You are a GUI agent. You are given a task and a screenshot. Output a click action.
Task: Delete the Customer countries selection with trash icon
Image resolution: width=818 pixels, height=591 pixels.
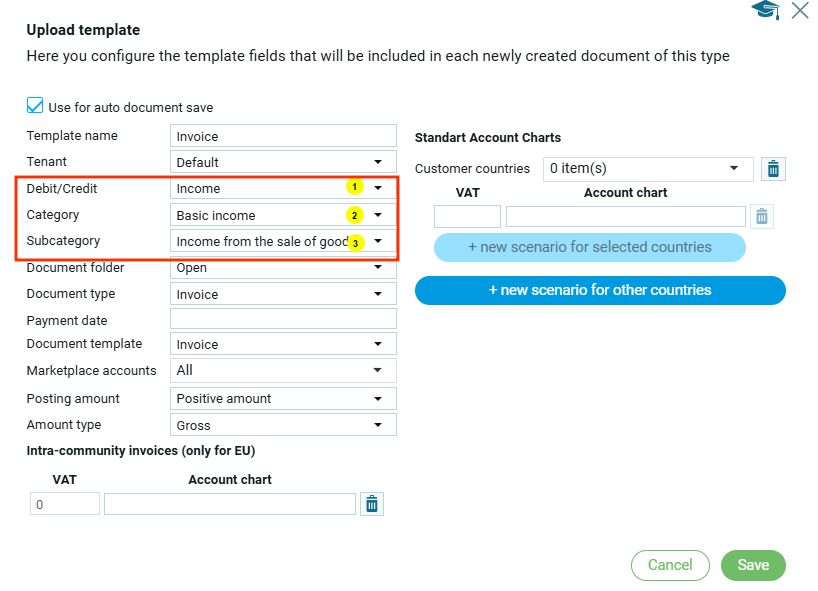pyautogui.click(x=772, y=169)
